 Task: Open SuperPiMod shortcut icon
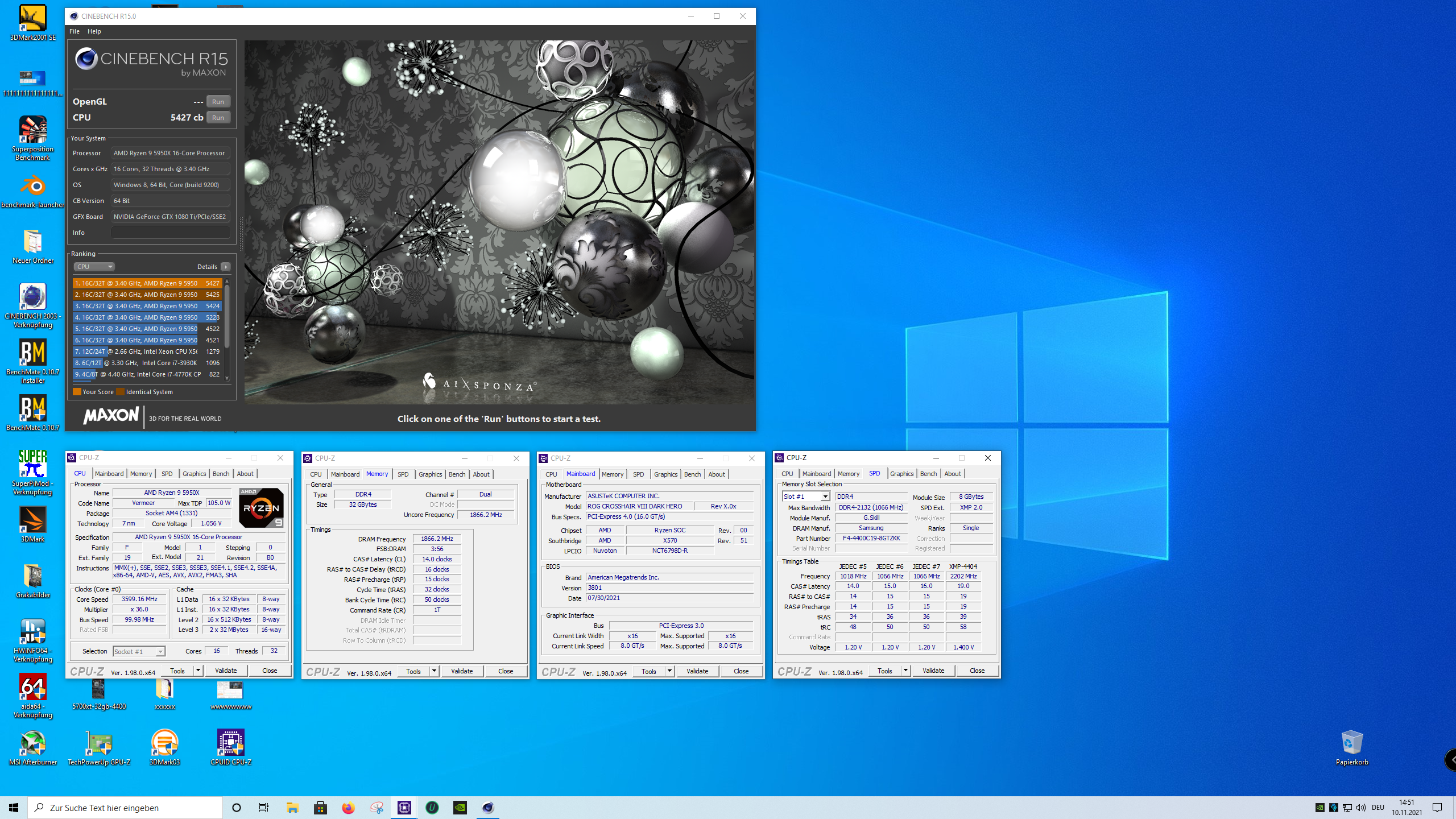coord(32,473)
